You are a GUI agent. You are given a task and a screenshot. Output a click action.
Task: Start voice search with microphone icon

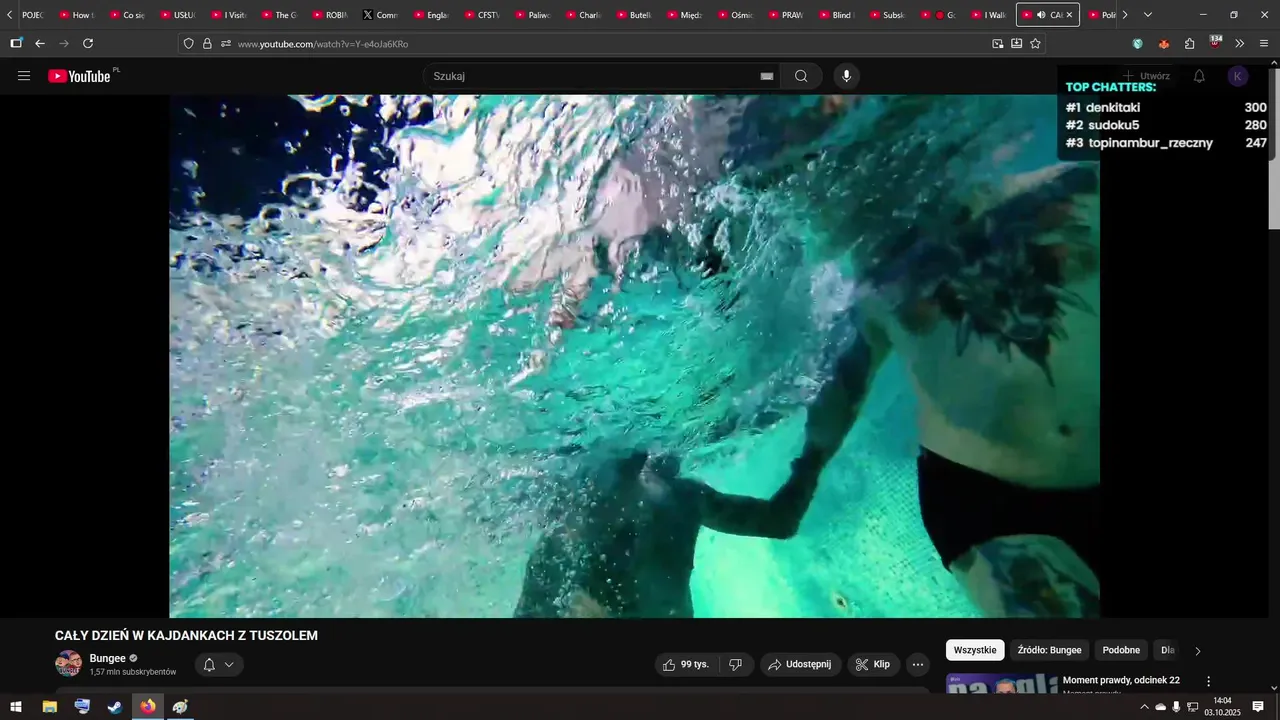tap(847, 76)
